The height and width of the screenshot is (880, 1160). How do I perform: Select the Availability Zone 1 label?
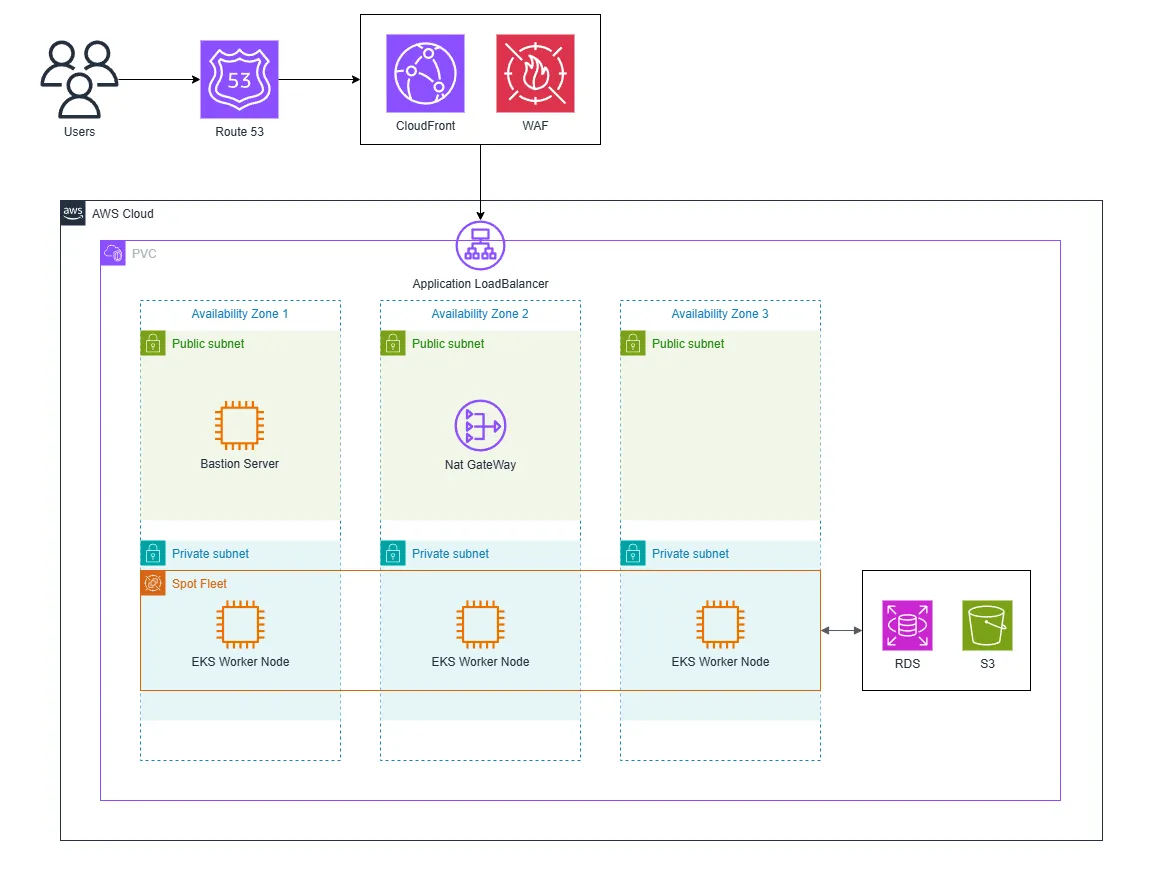(x=240, y=313)
